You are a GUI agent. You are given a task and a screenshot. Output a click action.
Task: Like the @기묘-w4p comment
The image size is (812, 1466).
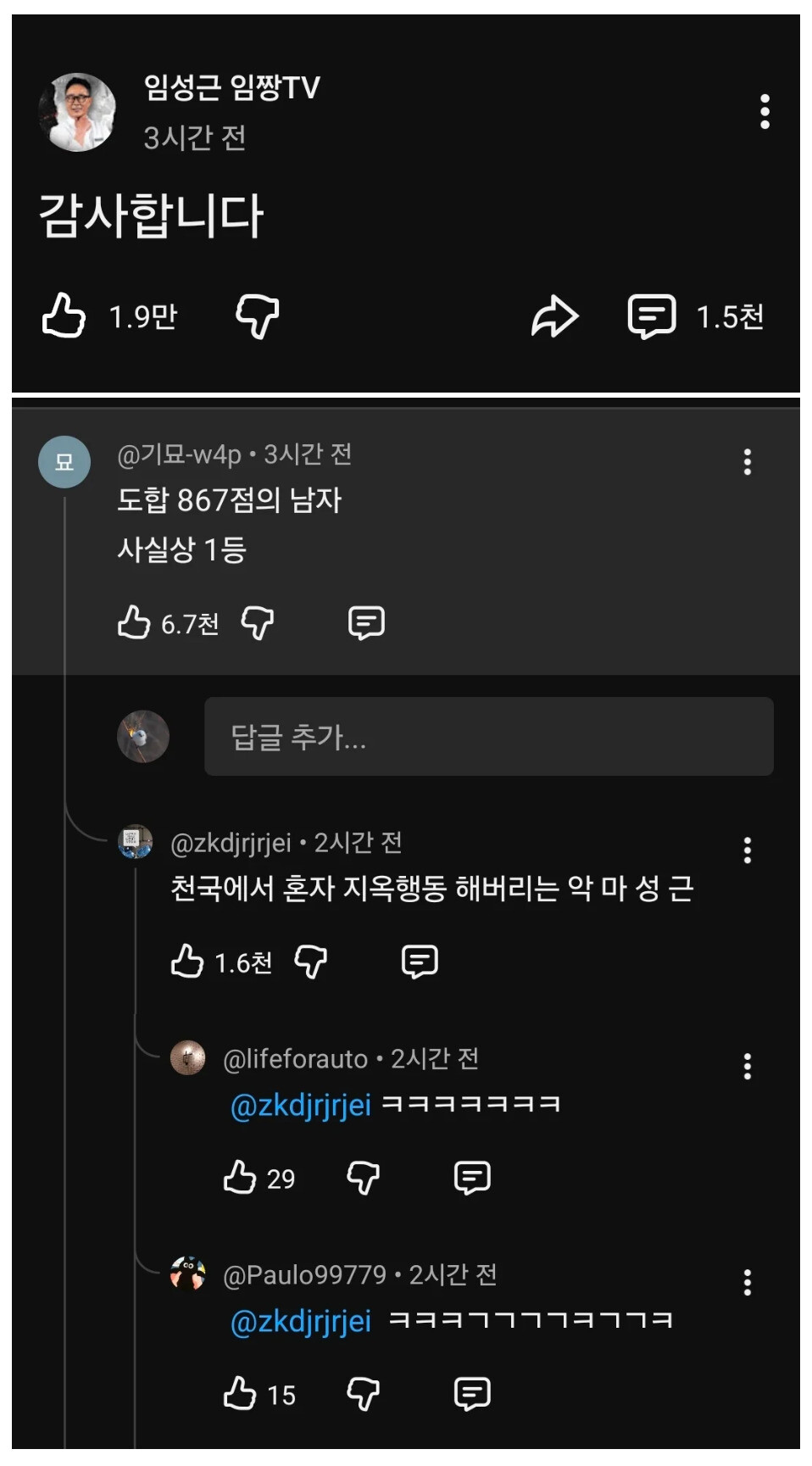pyautogui.click(x=134, y=622)
